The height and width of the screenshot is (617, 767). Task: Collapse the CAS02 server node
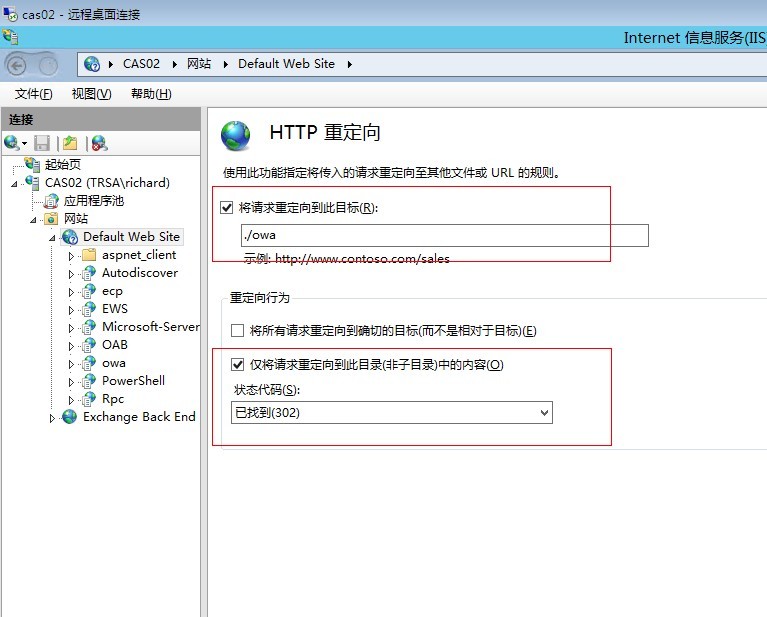[14, 184]
